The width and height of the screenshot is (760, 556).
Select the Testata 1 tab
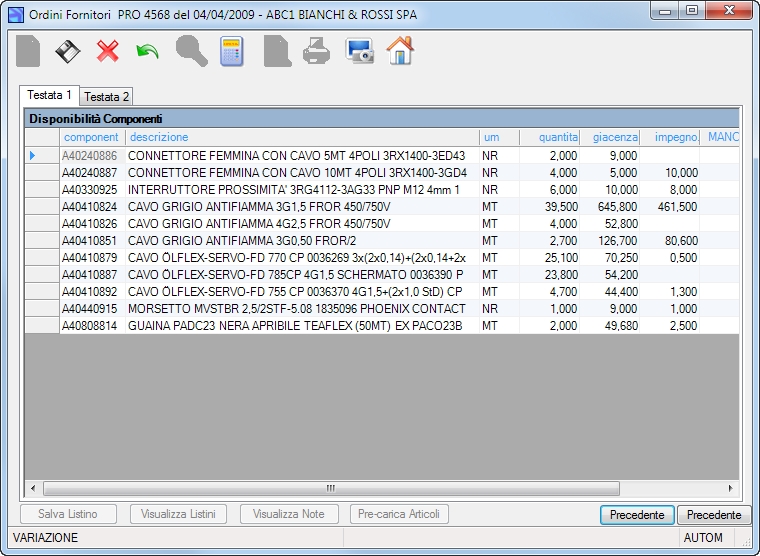coord(49,95)
